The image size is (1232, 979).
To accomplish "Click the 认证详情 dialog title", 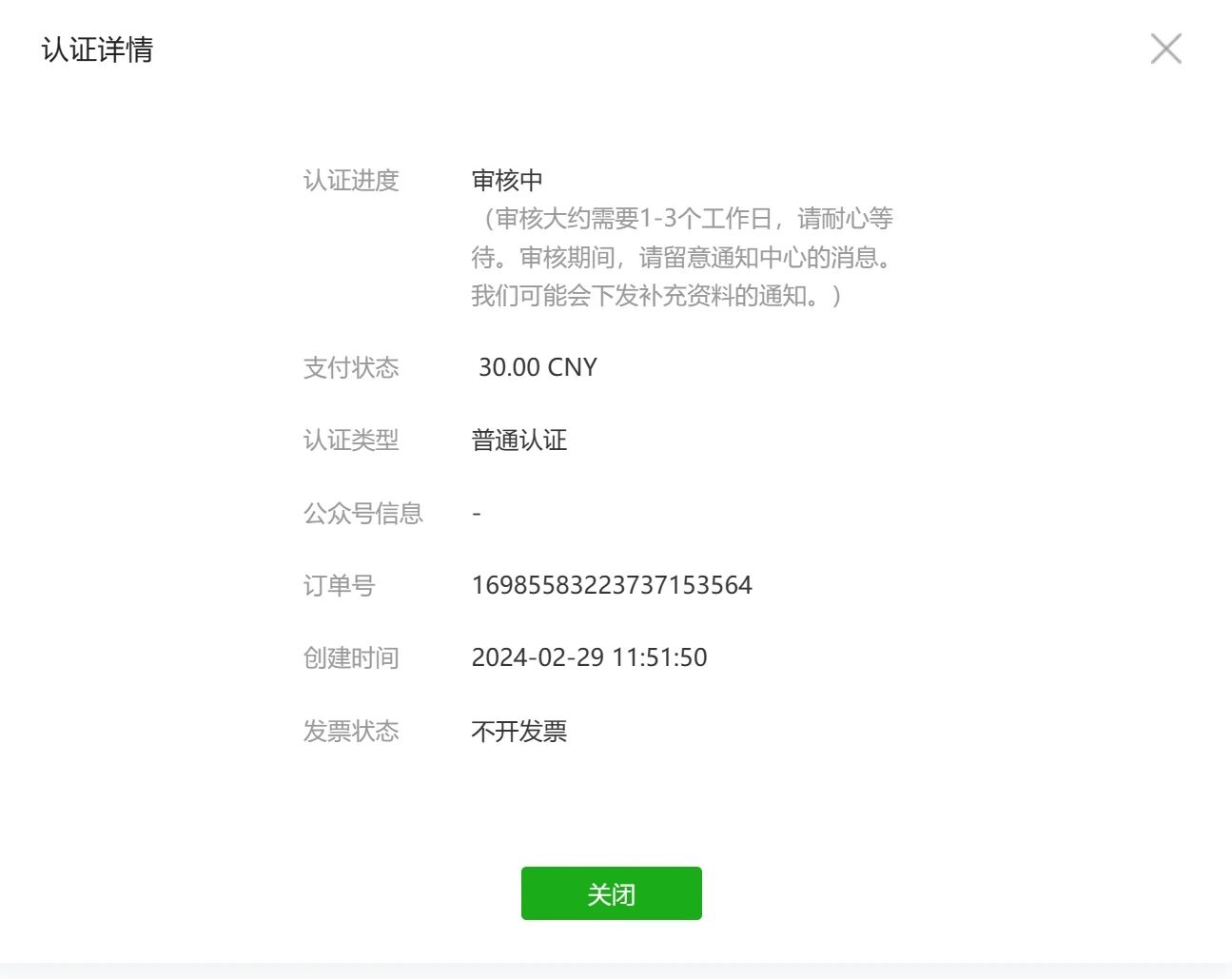I will 97,49.
